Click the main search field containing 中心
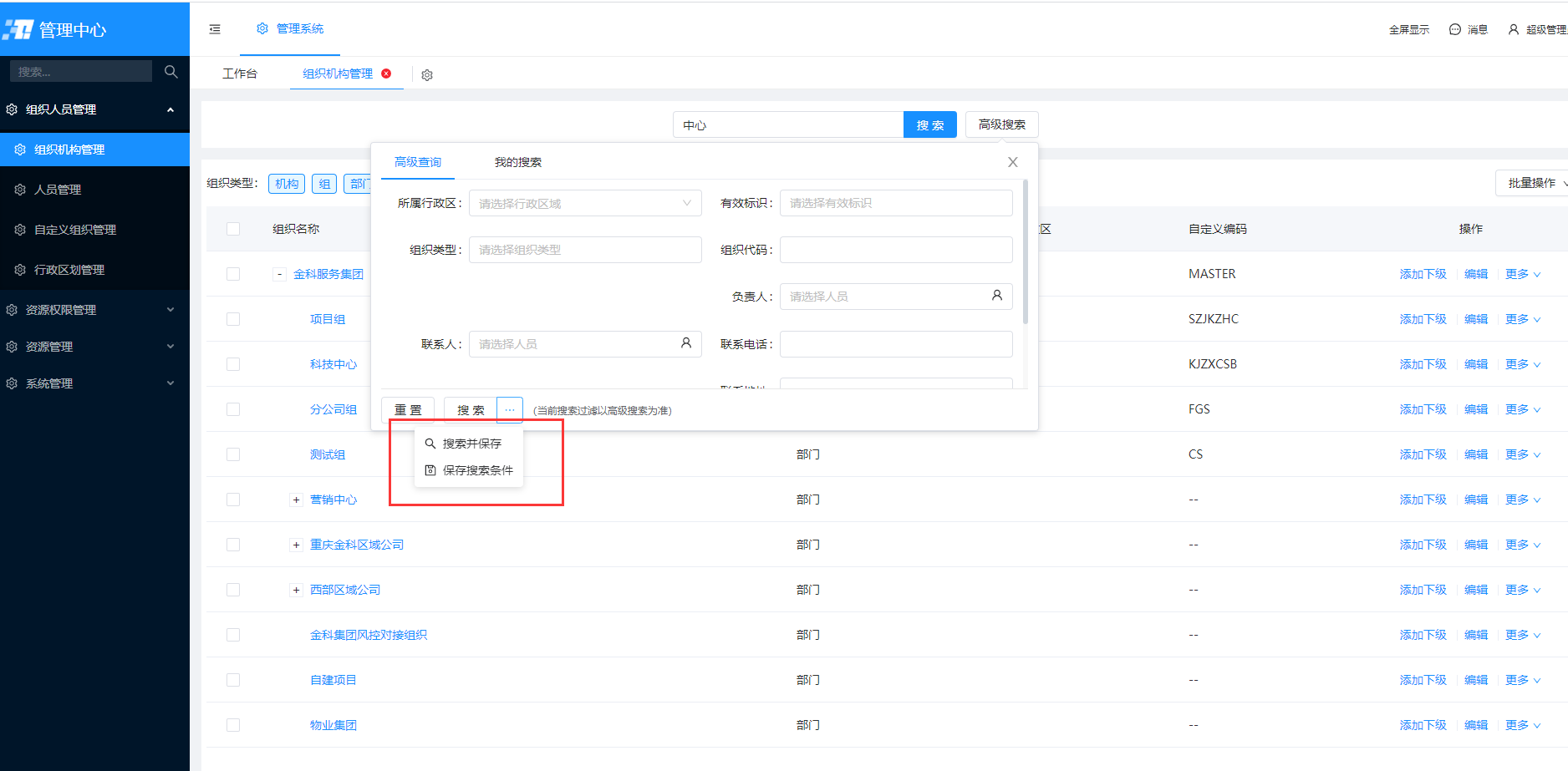Image resolution: width=1568 pixels, height=771 pixels. pyautogui.click(x=788, y=124)
